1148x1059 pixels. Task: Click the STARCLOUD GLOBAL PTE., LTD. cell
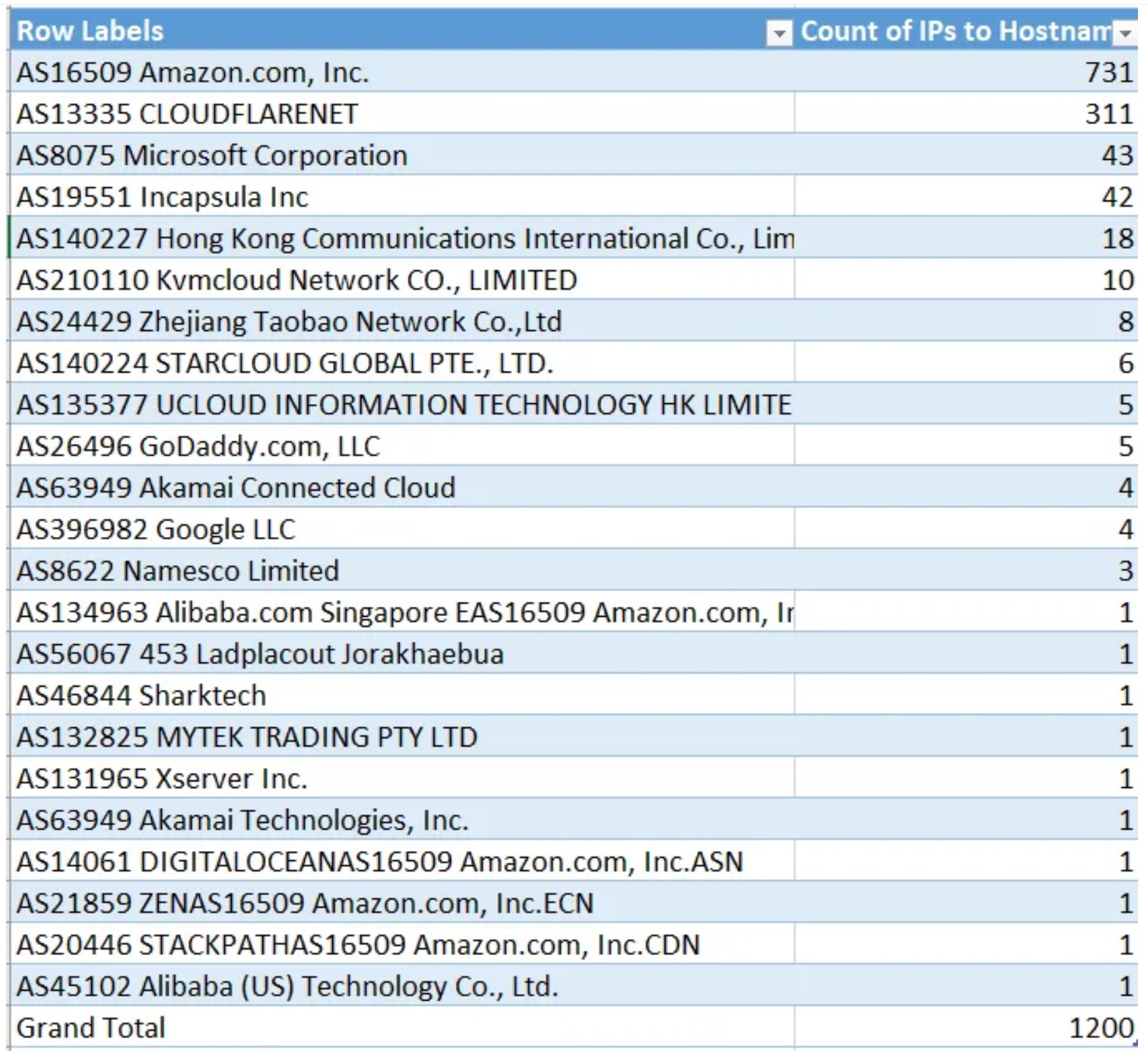point(285,364)
